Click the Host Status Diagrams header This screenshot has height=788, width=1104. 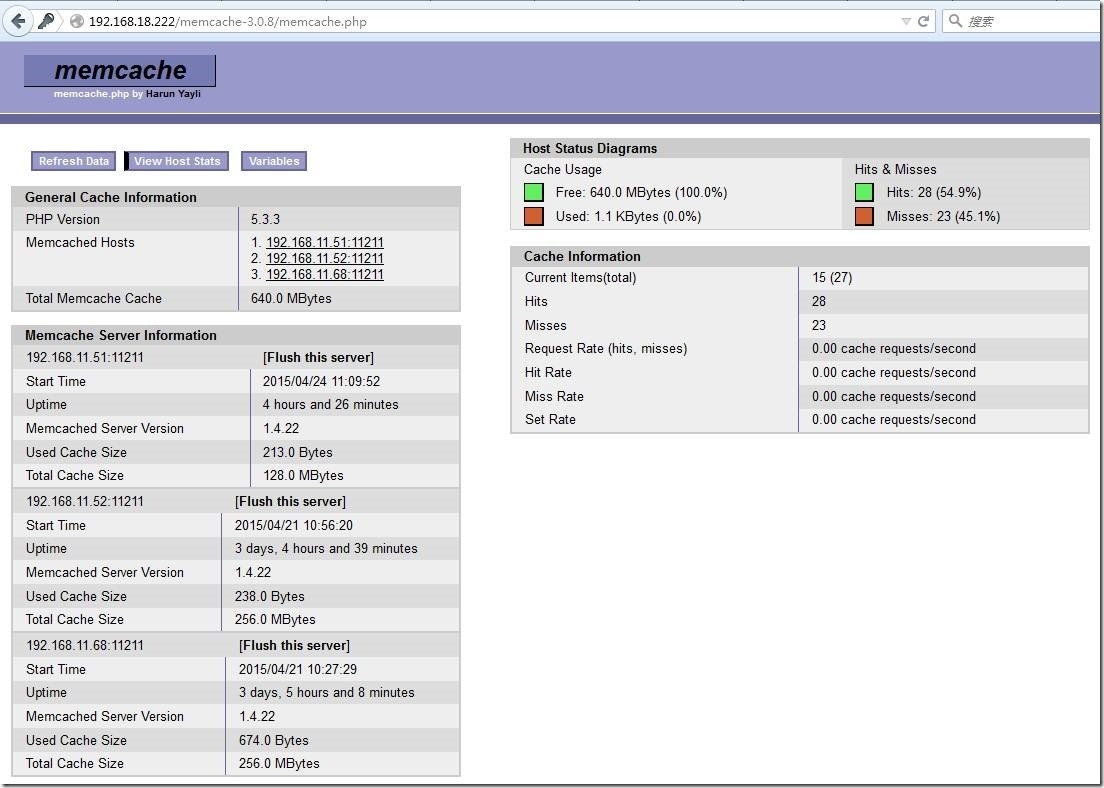(x=799, y=149)
